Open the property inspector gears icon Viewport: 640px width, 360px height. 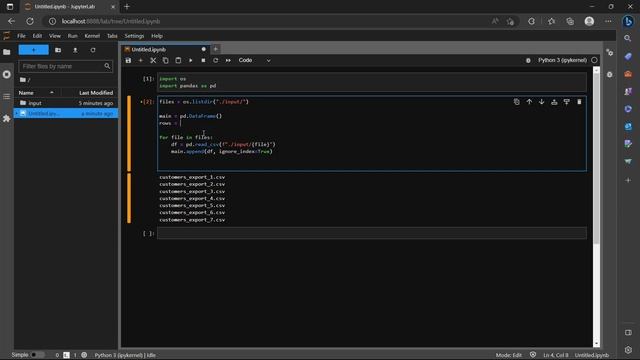[610, 53]
